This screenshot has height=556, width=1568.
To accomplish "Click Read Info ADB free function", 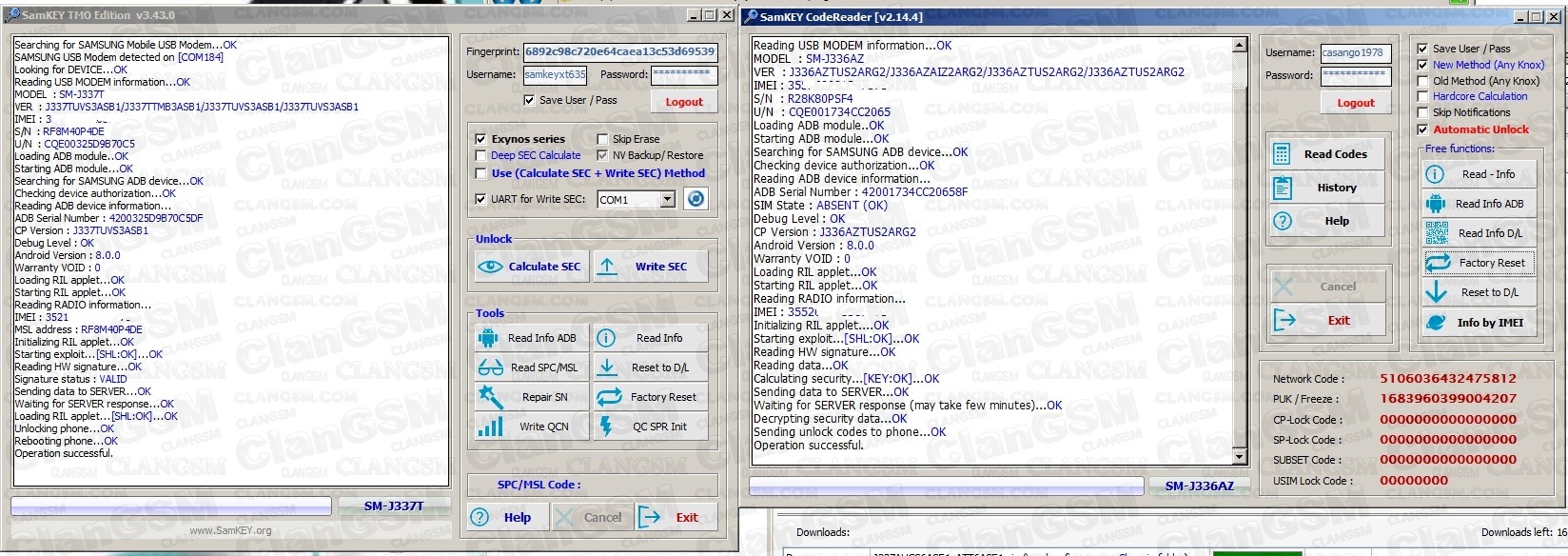I will [1479, 204].
